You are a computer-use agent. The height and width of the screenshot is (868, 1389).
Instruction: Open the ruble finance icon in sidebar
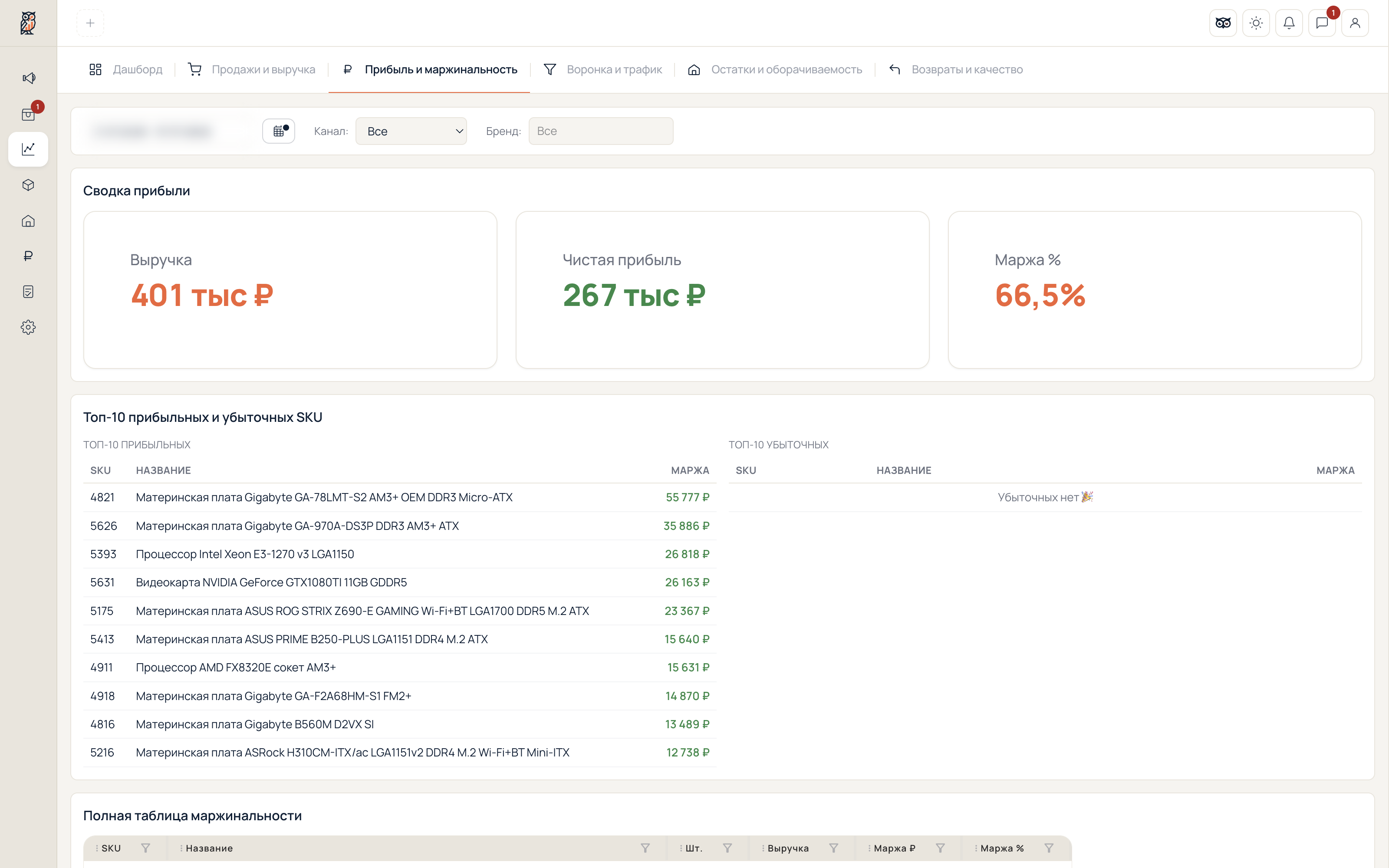tap(29, 256)
